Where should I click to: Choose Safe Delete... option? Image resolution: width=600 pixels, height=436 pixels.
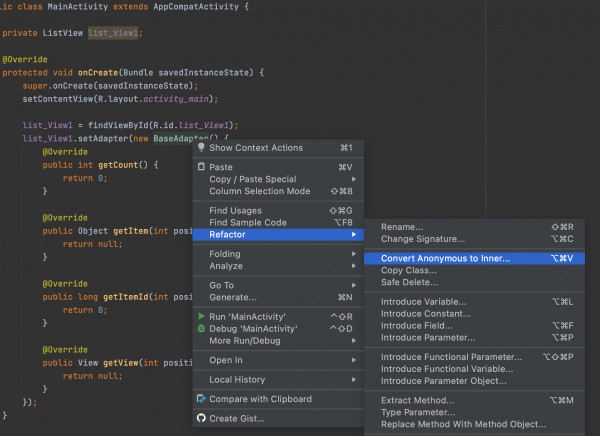click(x=474, y=282)
